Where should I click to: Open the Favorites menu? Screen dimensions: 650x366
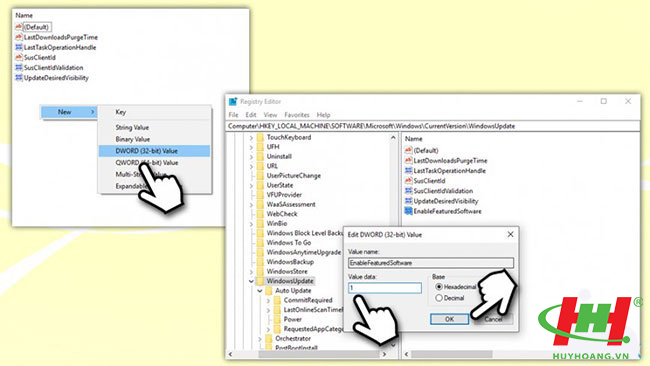(297, 115)
